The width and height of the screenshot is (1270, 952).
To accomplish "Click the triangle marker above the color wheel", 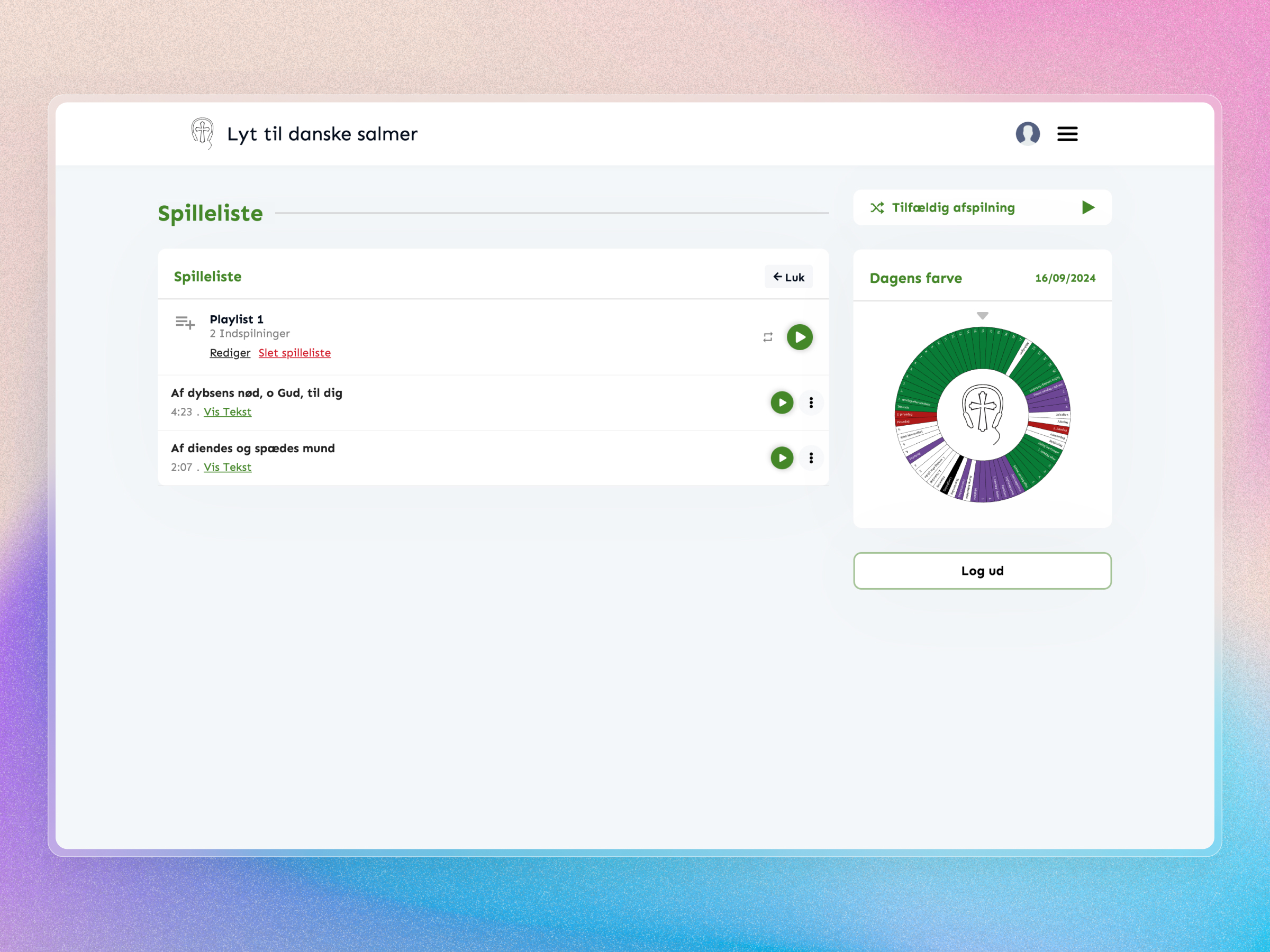I will (x=982, y=315).
